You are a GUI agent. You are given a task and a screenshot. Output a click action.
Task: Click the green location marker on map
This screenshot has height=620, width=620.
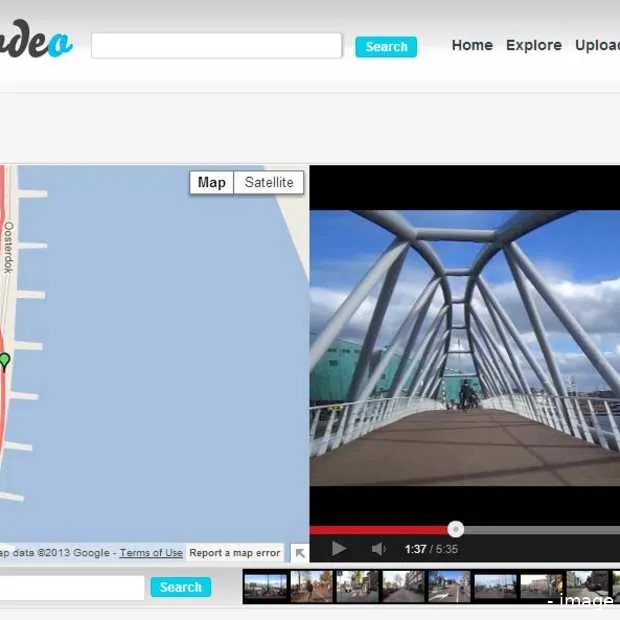5,360
